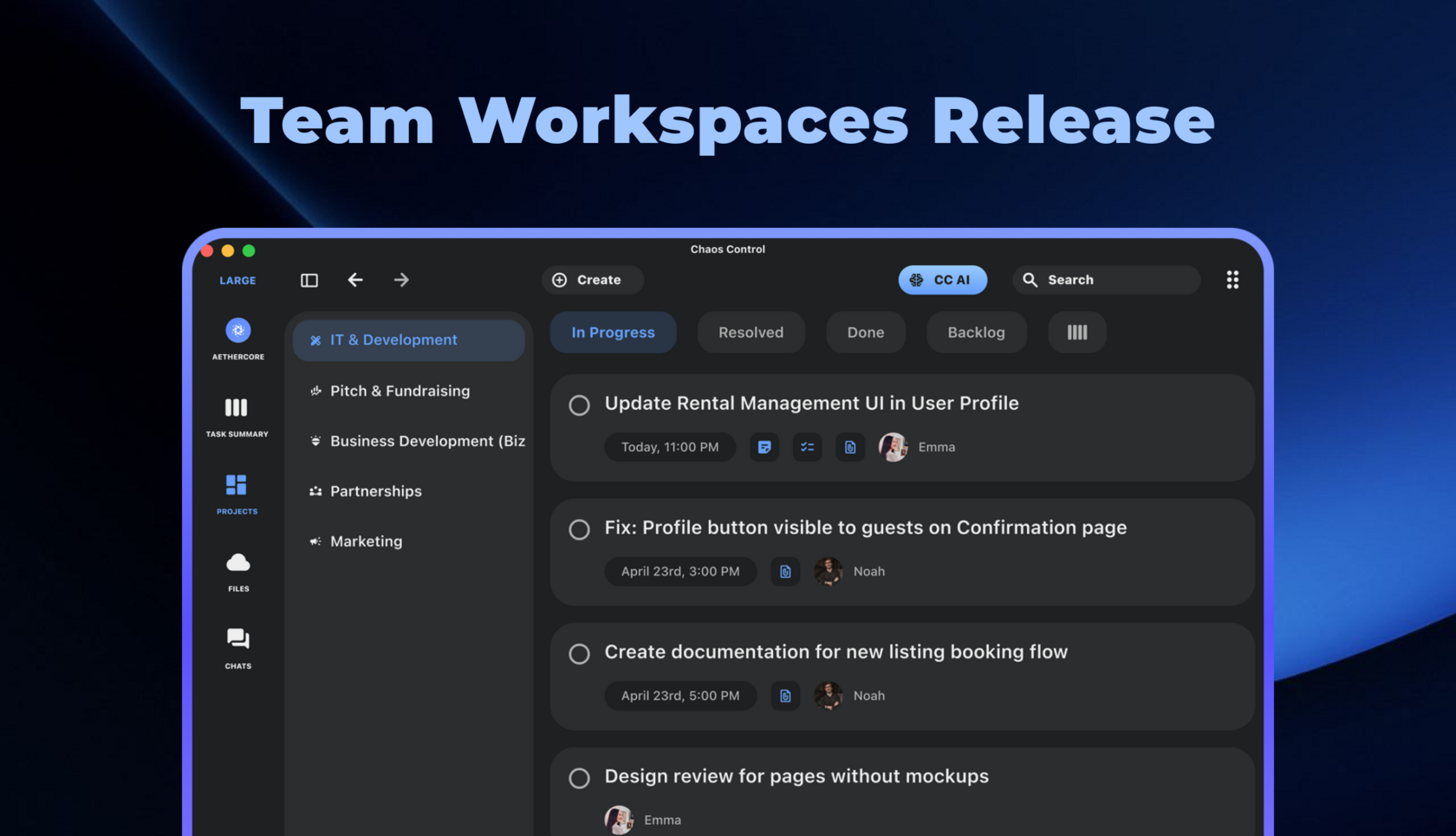Viewport: 1456px width, 836px height.
Task: Click April 23rd, 3:00 PM due date
Action: click(x=680, y=572)
